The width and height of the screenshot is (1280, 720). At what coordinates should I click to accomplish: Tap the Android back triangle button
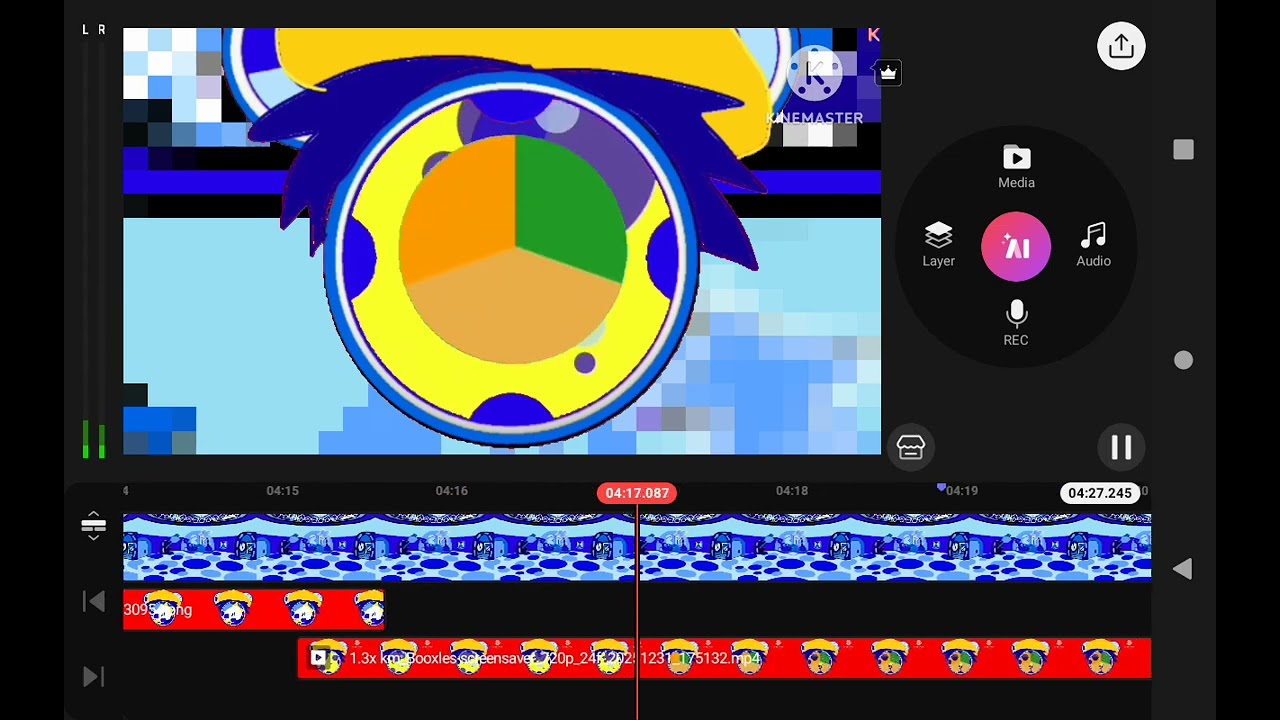coord(1182,569)
